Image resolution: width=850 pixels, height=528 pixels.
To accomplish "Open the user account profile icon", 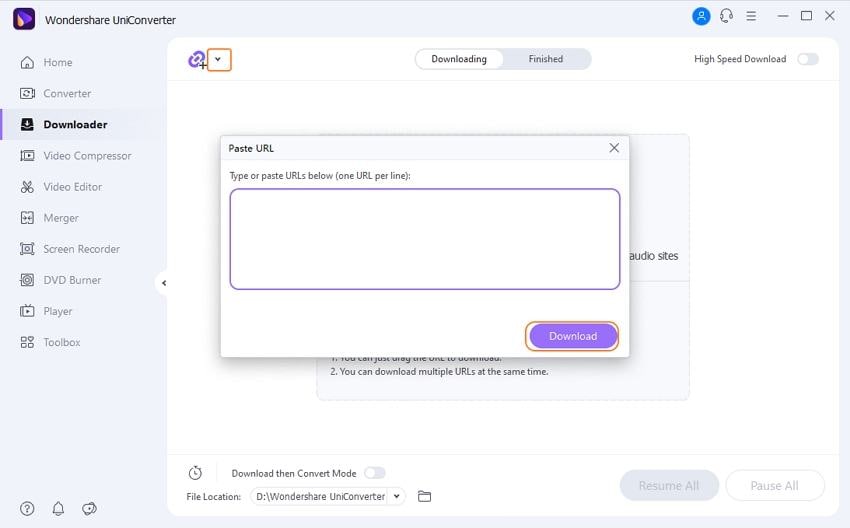I will tap(701, 16).
